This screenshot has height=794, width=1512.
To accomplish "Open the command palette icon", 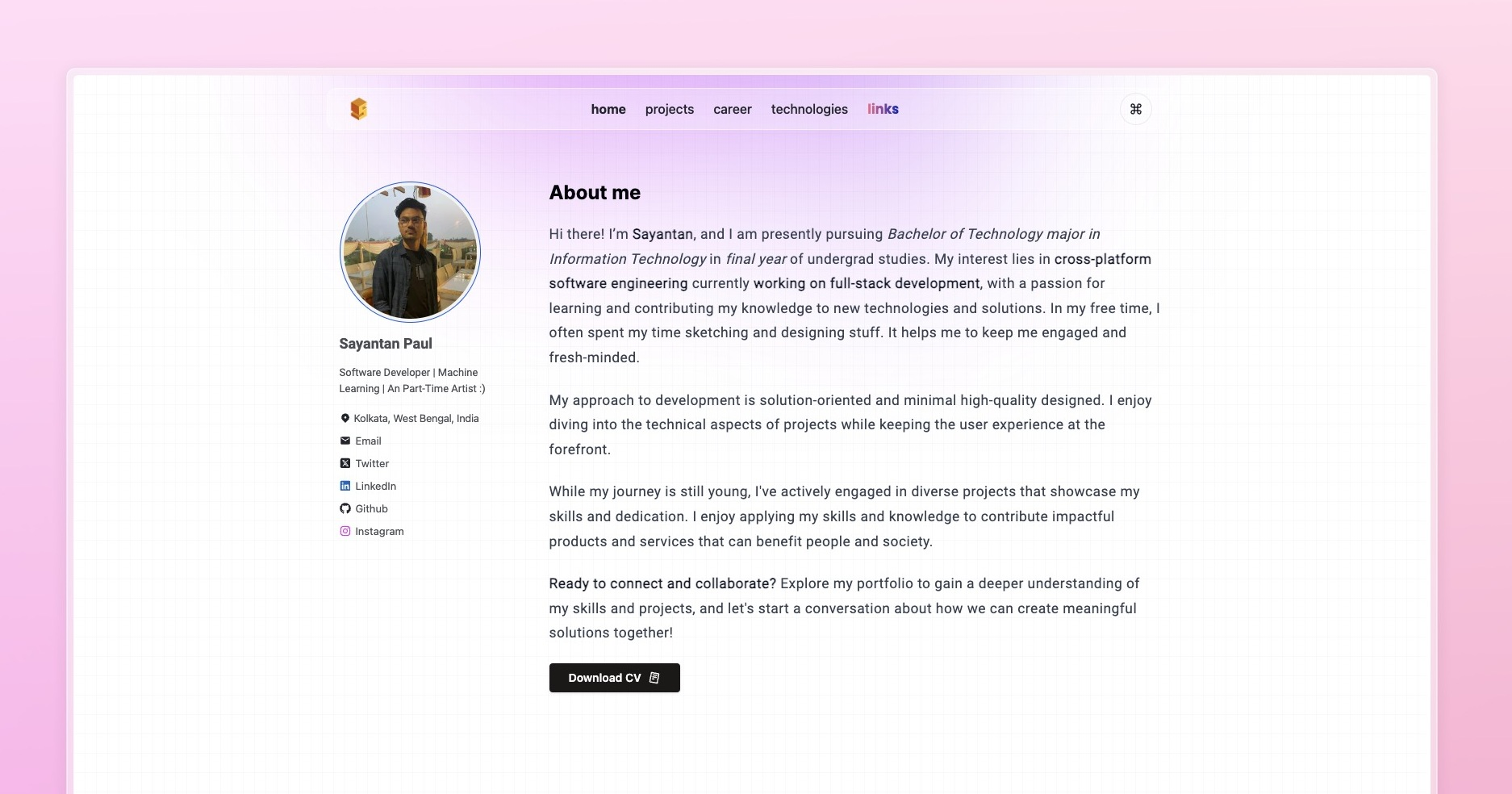I will [x=1136, y=109].
